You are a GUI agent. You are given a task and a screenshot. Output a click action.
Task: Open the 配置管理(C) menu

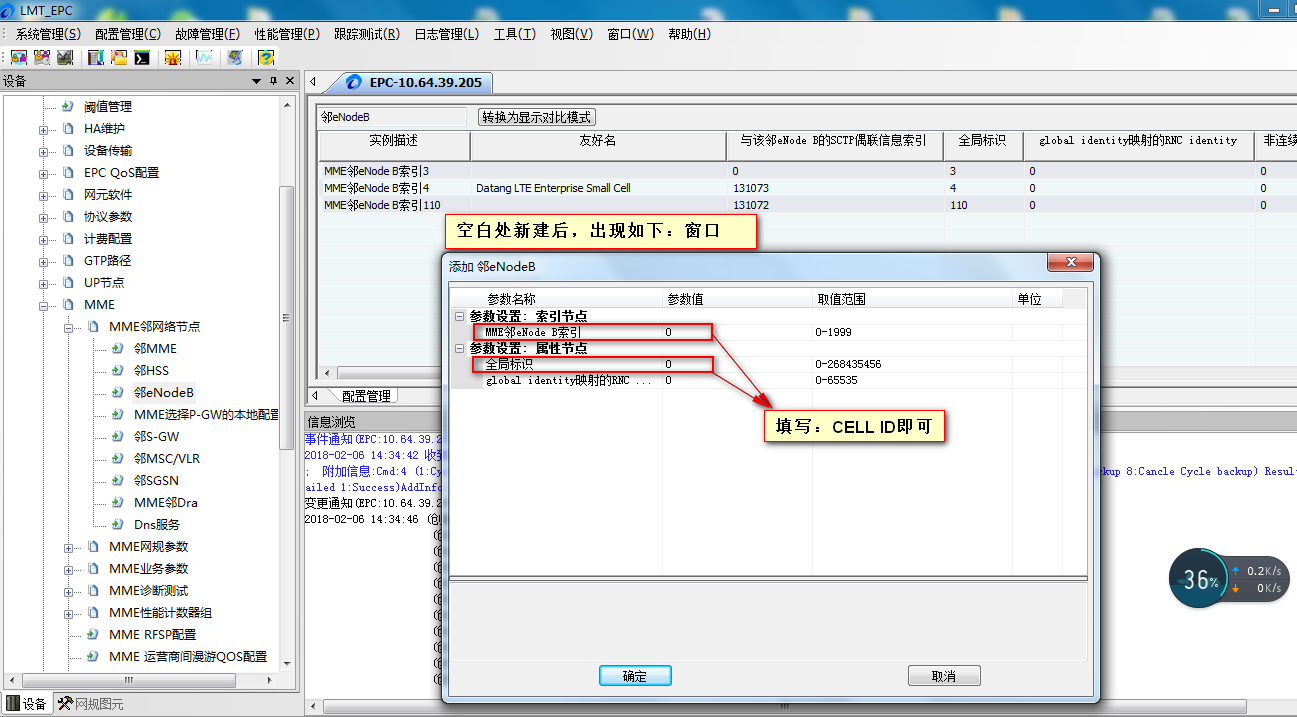[x=127, y=34]
